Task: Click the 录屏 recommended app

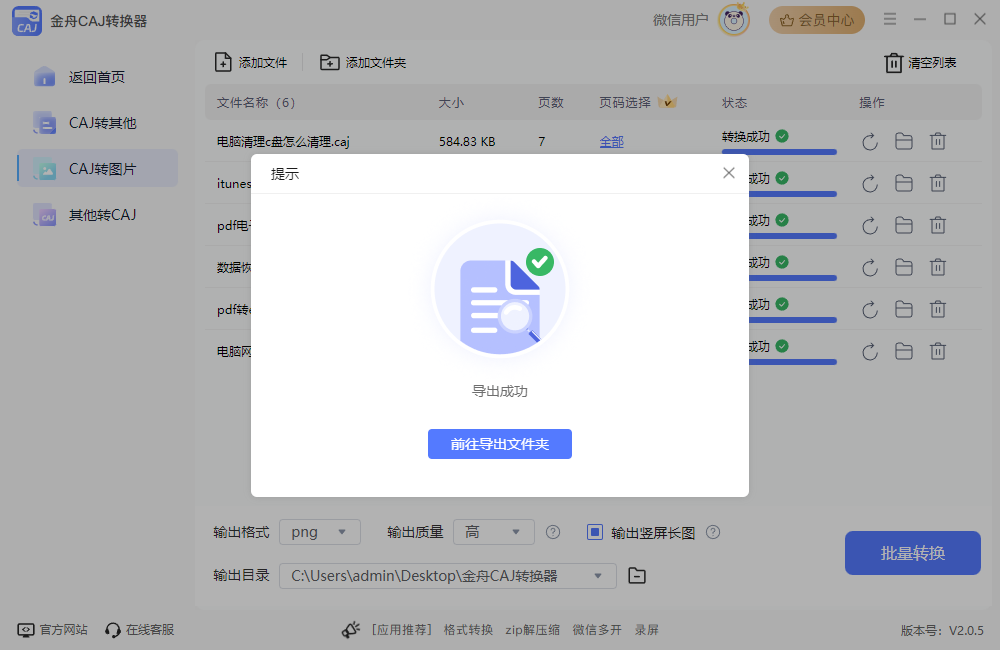Action: [x=647, y=630]
